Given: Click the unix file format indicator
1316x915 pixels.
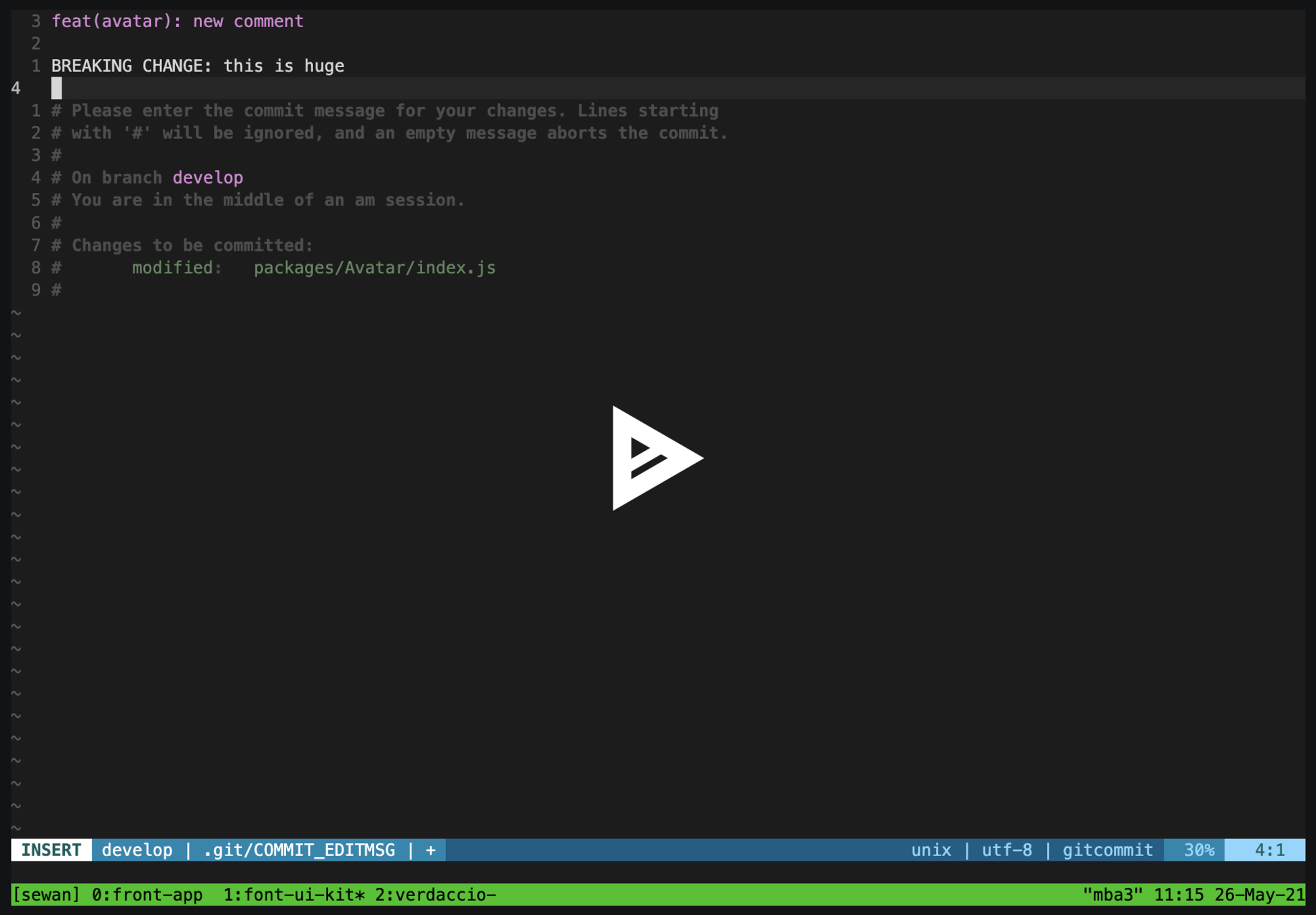Looking at the screenshot, I should coord(930,850).
